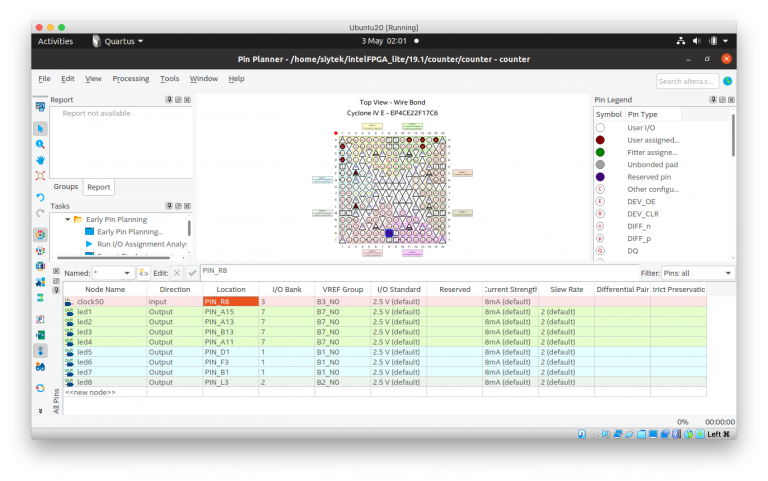Open the Processing menu
This screenshot has height=481, width=768.
130,78
